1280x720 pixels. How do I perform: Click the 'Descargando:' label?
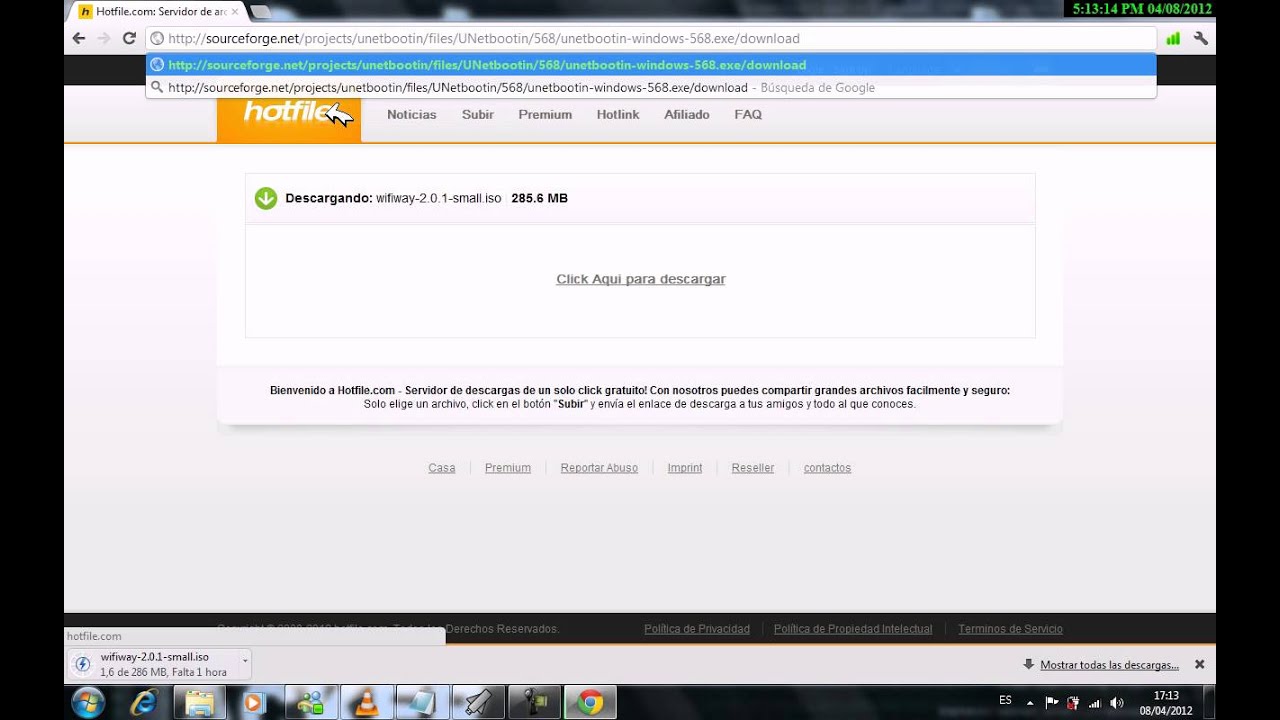click(x=328, y=198)
